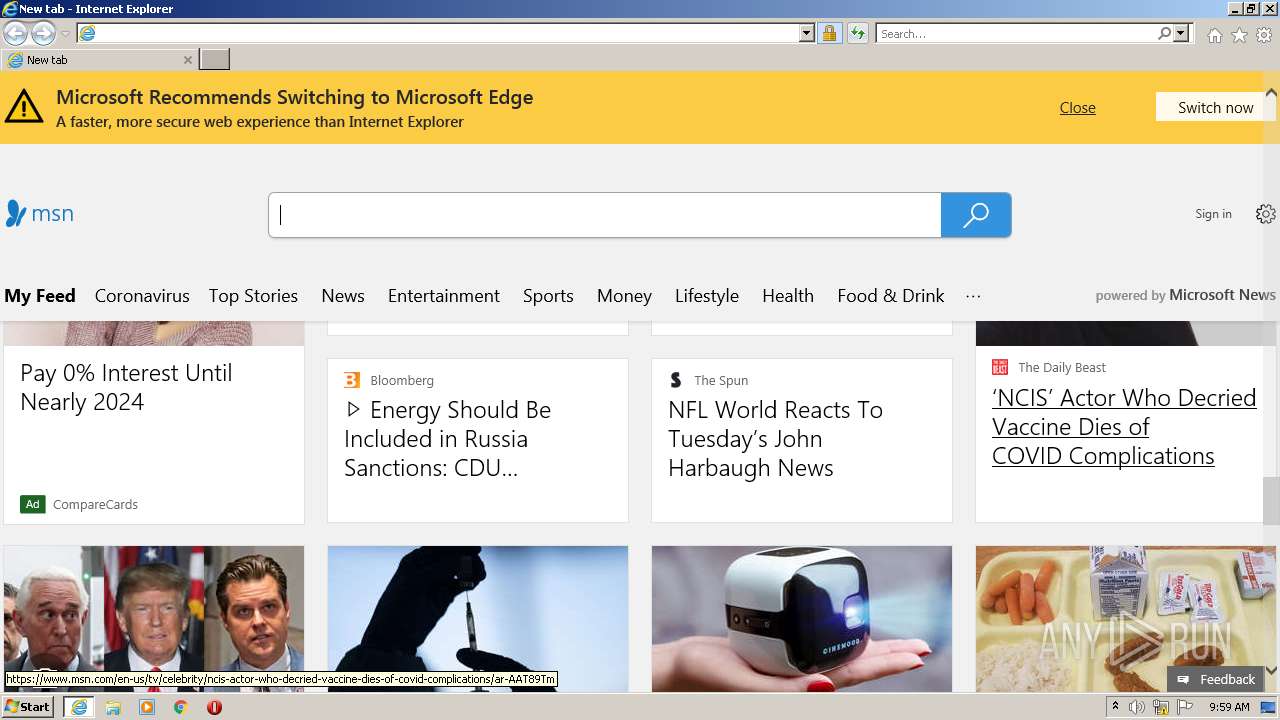Expand more categories ellipsis menu
This screenshot has width=1280, height=720.
coord(973,296)
